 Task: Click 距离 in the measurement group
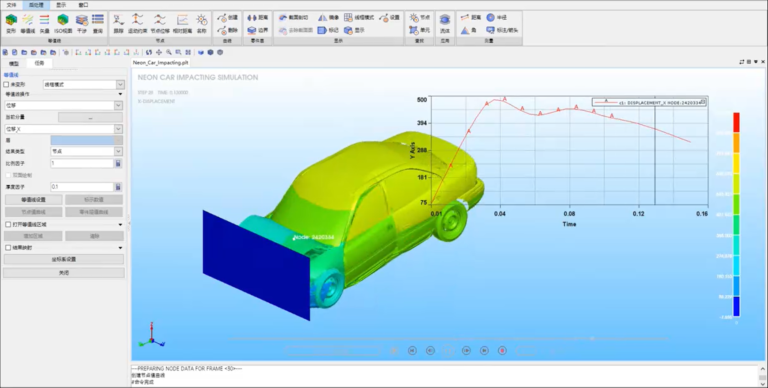click(x=471, y=18)
